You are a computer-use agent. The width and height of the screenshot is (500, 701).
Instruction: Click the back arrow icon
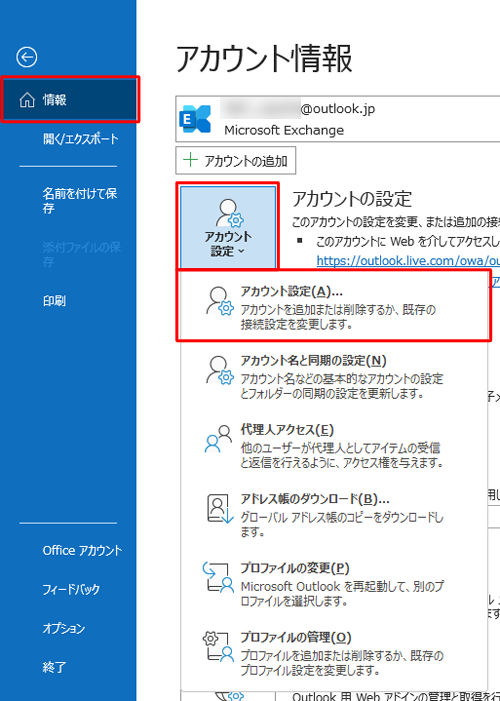[x=26, y=57]
